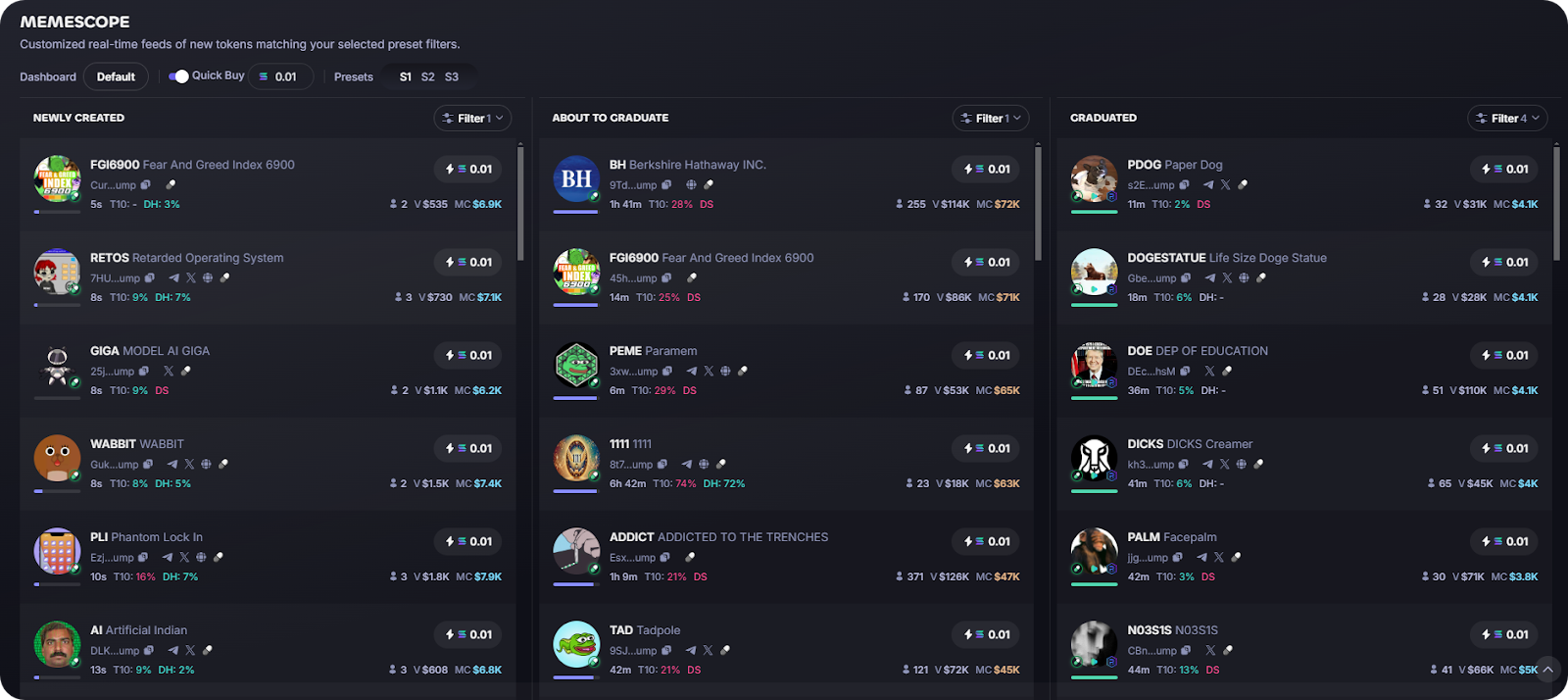Switch to the Default dashboard tab
The width and height of the screenshot is (1568, 700).
point(116,76)
